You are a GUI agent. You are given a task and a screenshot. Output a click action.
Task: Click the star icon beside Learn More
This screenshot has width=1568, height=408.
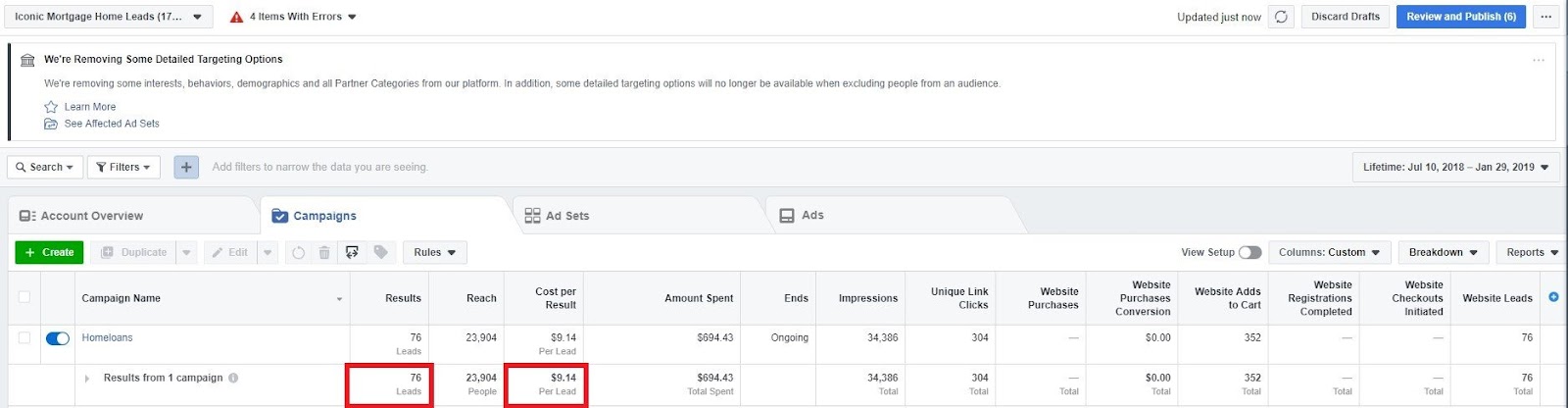(x=51, y=107)
